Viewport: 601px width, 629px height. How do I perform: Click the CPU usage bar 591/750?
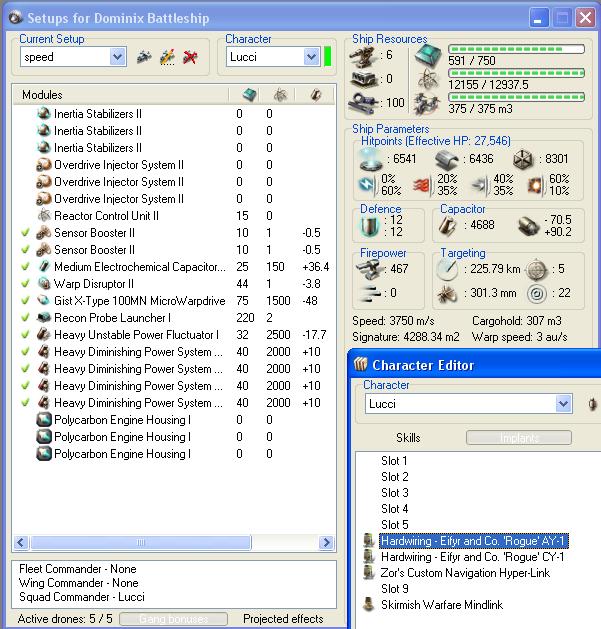click(516, 49)
